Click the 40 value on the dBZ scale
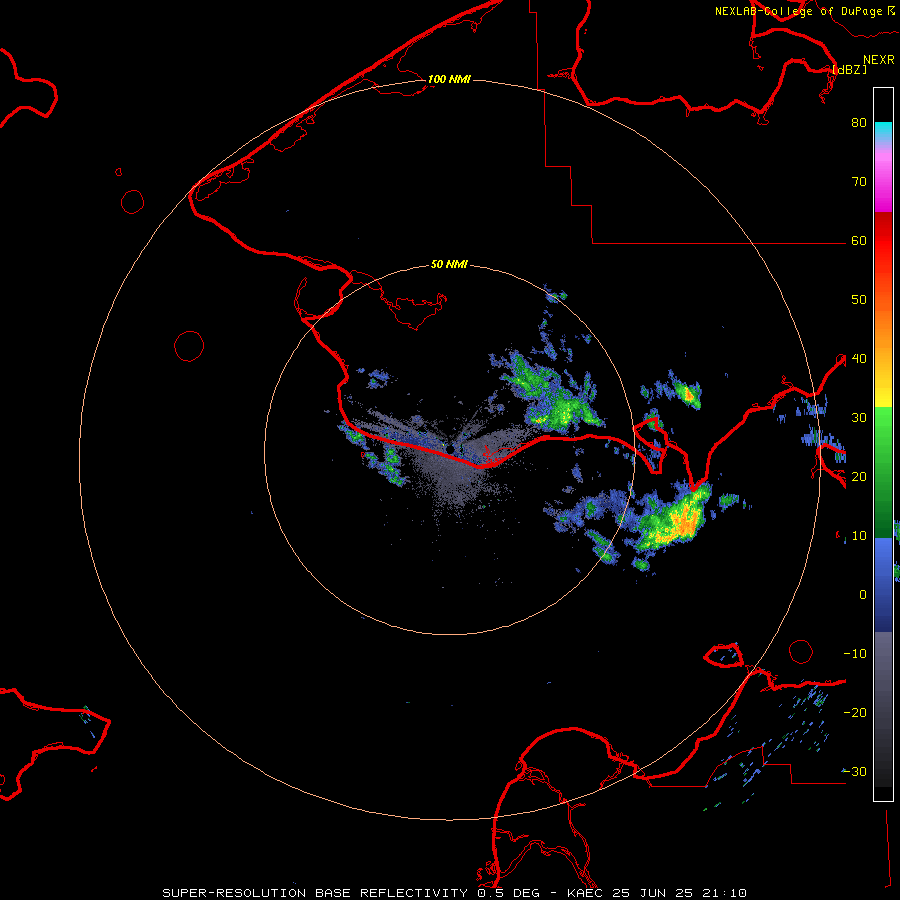This screenshot has height=900, width=900. [859, 358]
